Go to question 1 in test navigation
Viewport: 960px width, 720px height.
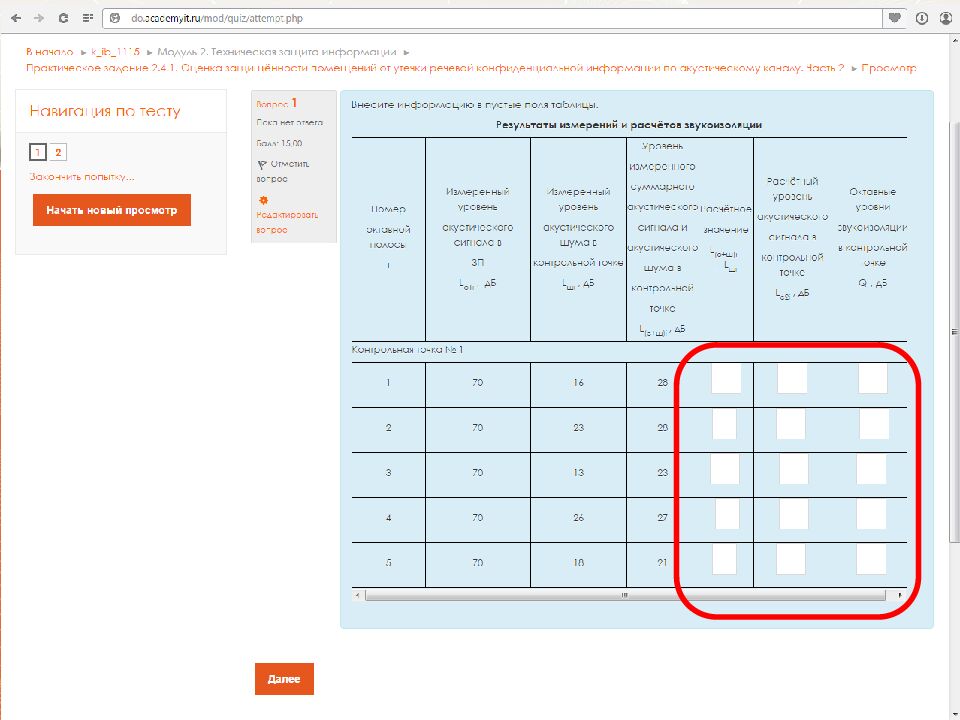[x=38, y=152]
